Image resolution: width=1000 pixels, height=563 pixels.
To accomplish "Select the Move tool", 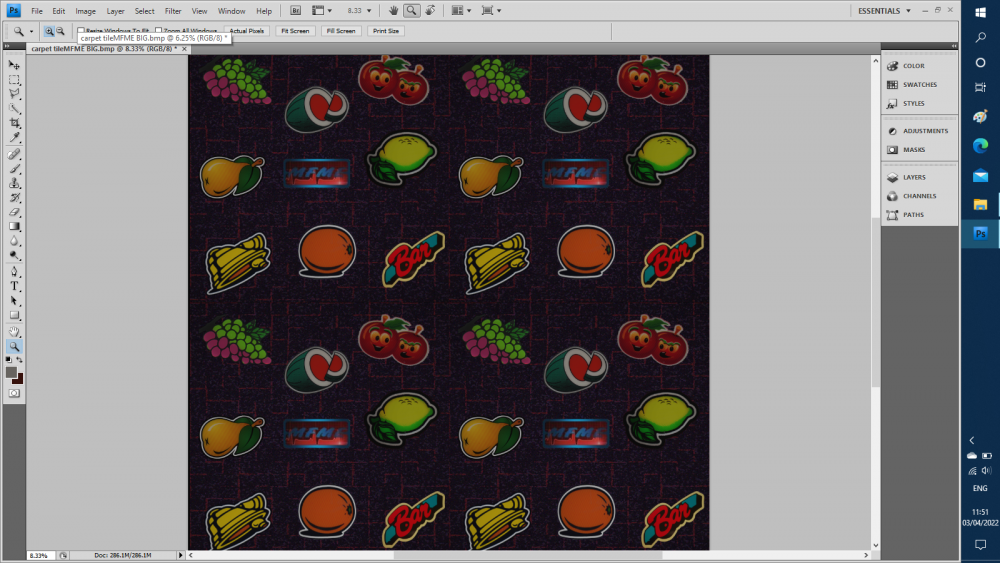I will pyautogui.click(x=14, y=65).
